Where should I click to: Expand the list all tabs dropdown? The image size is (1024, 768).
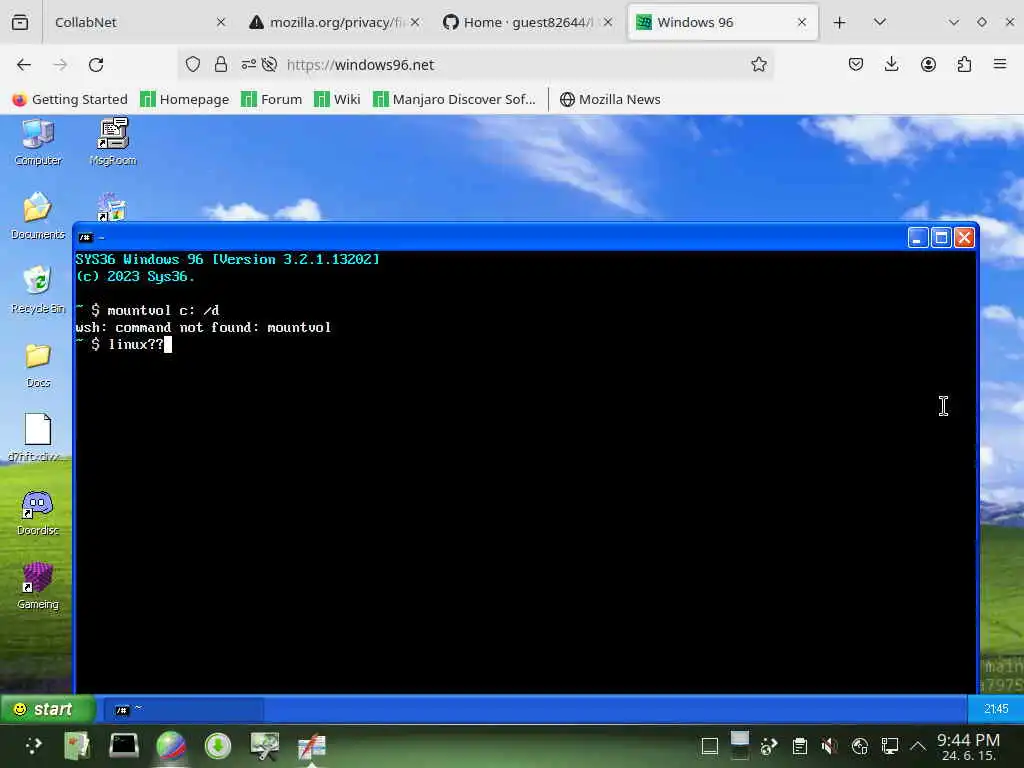tap(880, 22)
